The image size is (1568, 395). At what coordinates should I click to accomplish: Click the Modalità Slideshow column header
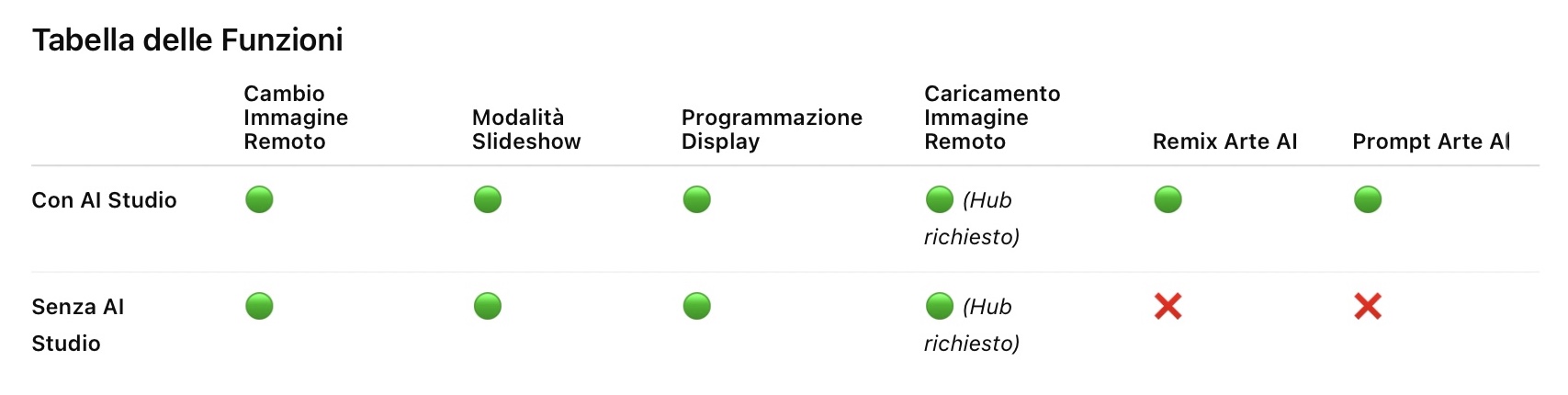click(x=526, y=130)
